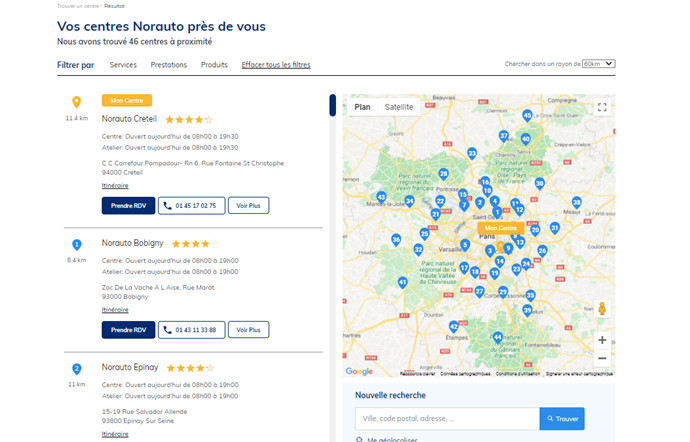
Task: Click the blue number 1 pin beside Norauto Bobigny
Action: (x=77, y=245)
